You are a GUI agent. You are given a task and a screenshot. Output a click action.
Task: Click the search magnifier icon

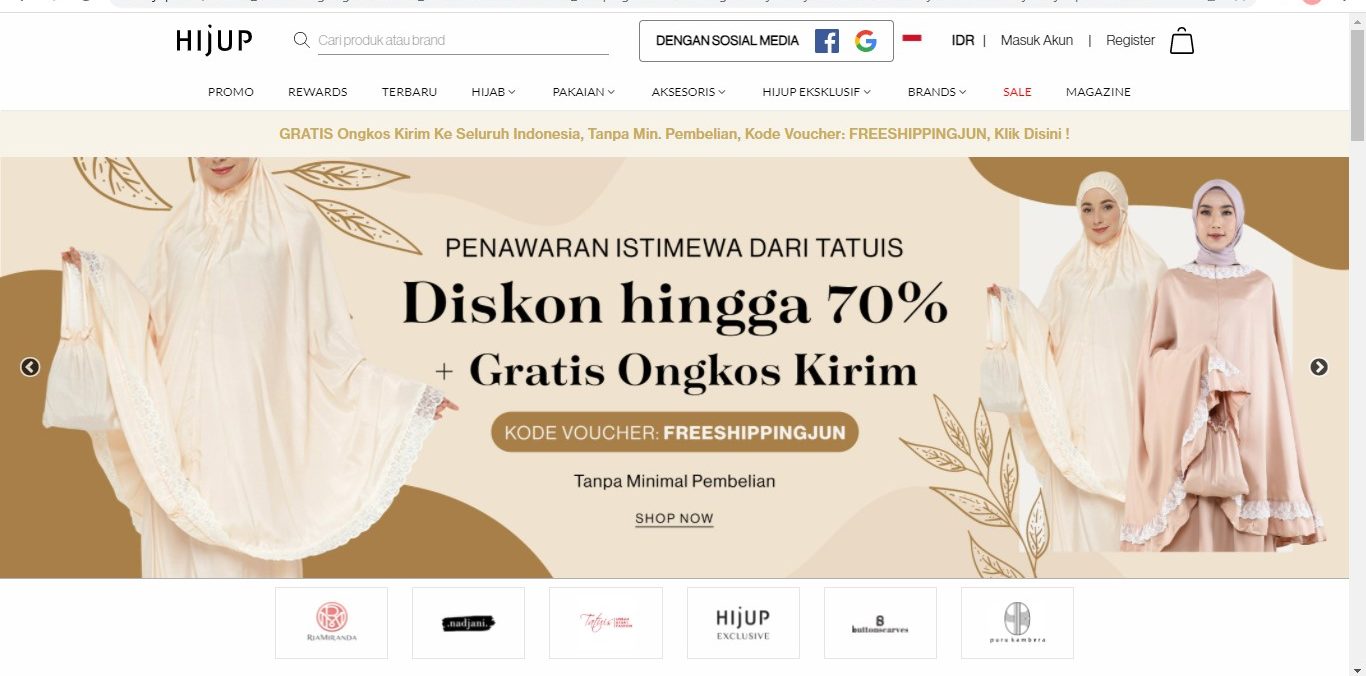click(301, 40)
